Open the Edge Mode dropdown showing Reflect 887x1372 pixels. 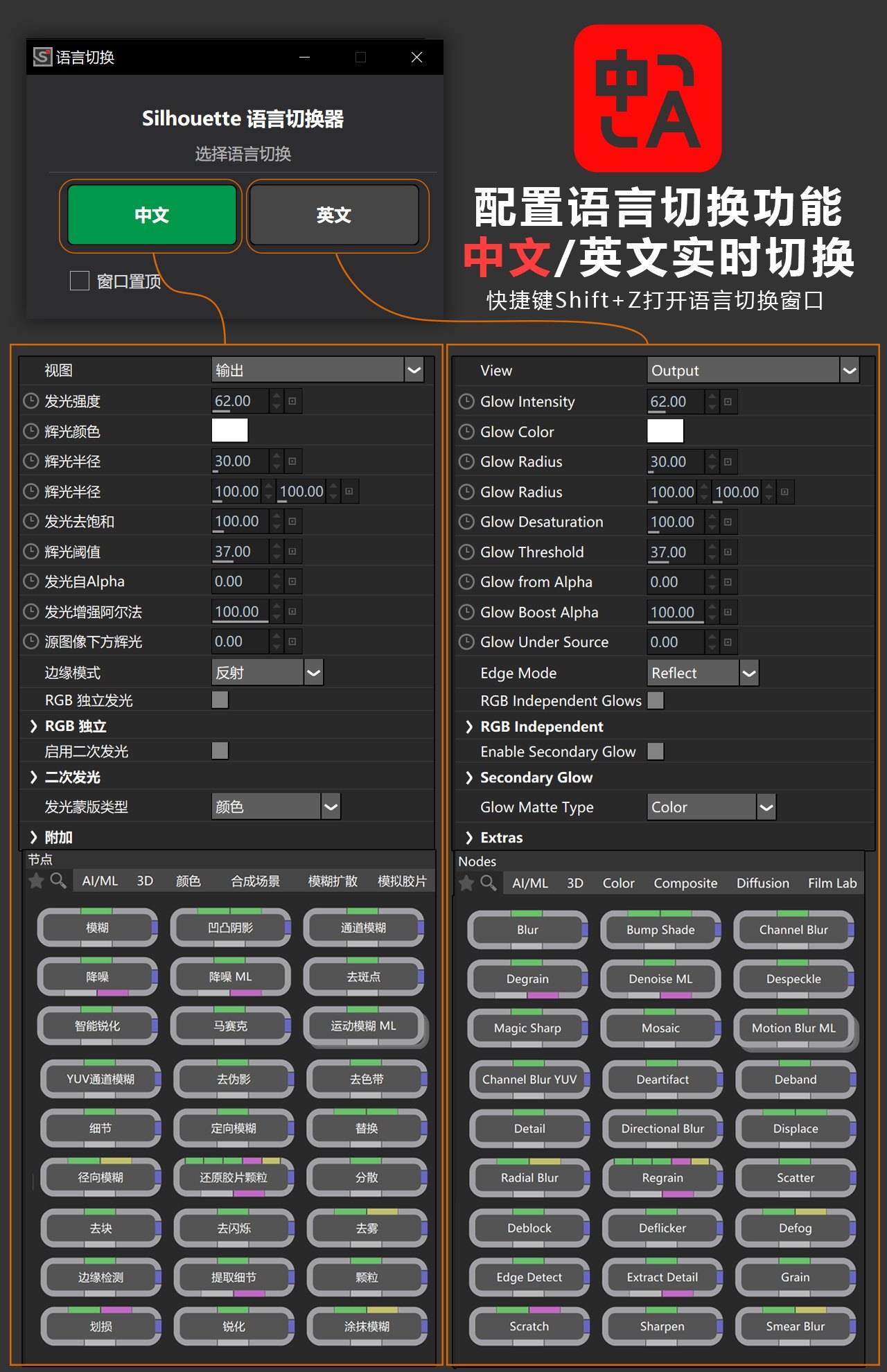pyautogui.click(x=703, y=673)
